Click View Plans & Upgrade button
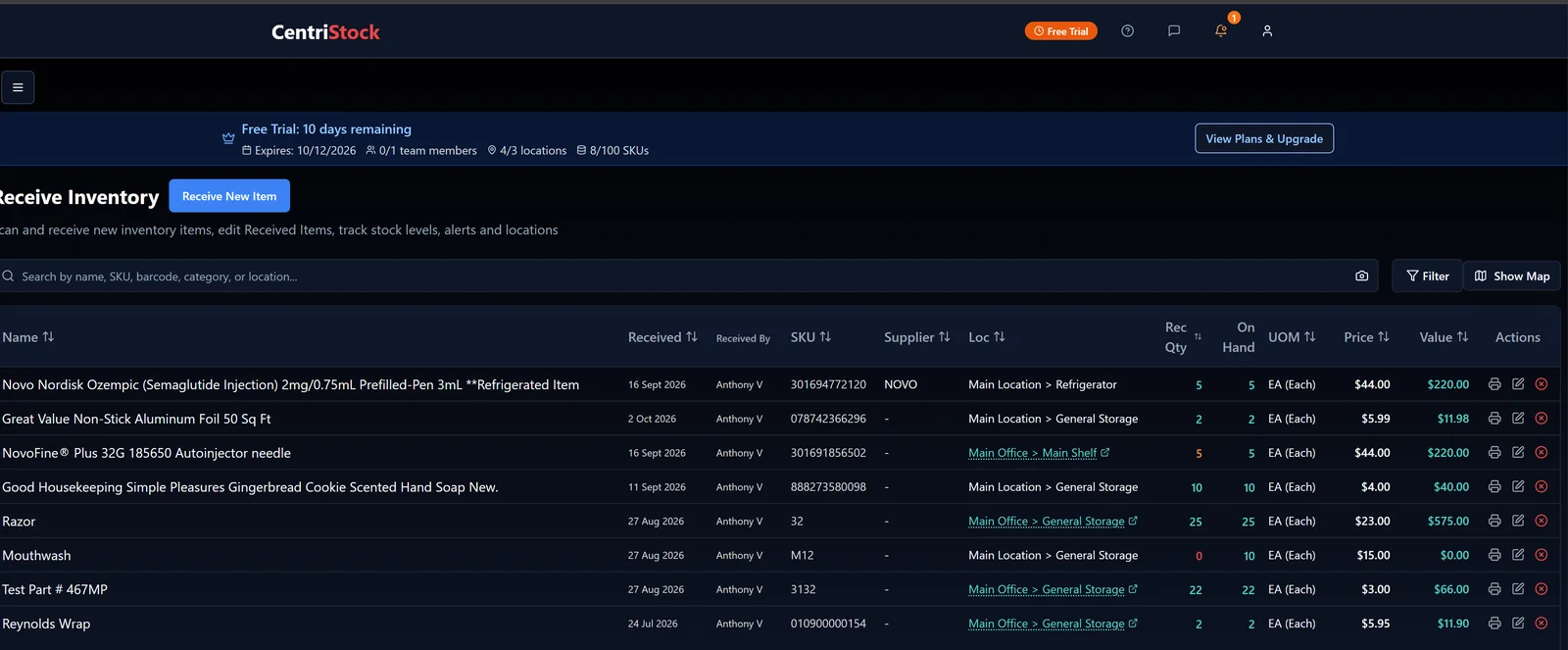The image size is (1568, 650). (x=1264, y=138)
